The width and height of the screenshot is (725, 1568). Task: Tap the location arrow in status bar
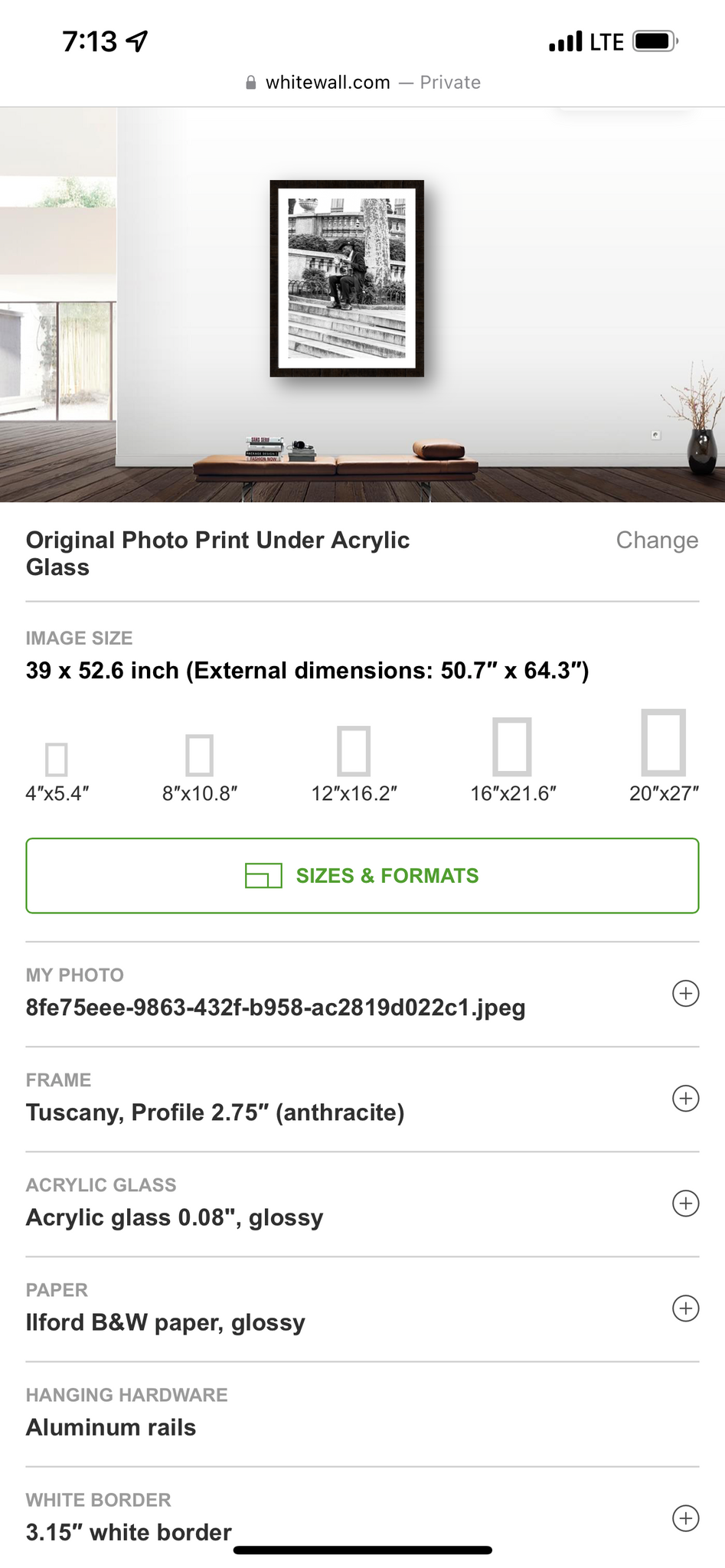[x=137, y=41]
